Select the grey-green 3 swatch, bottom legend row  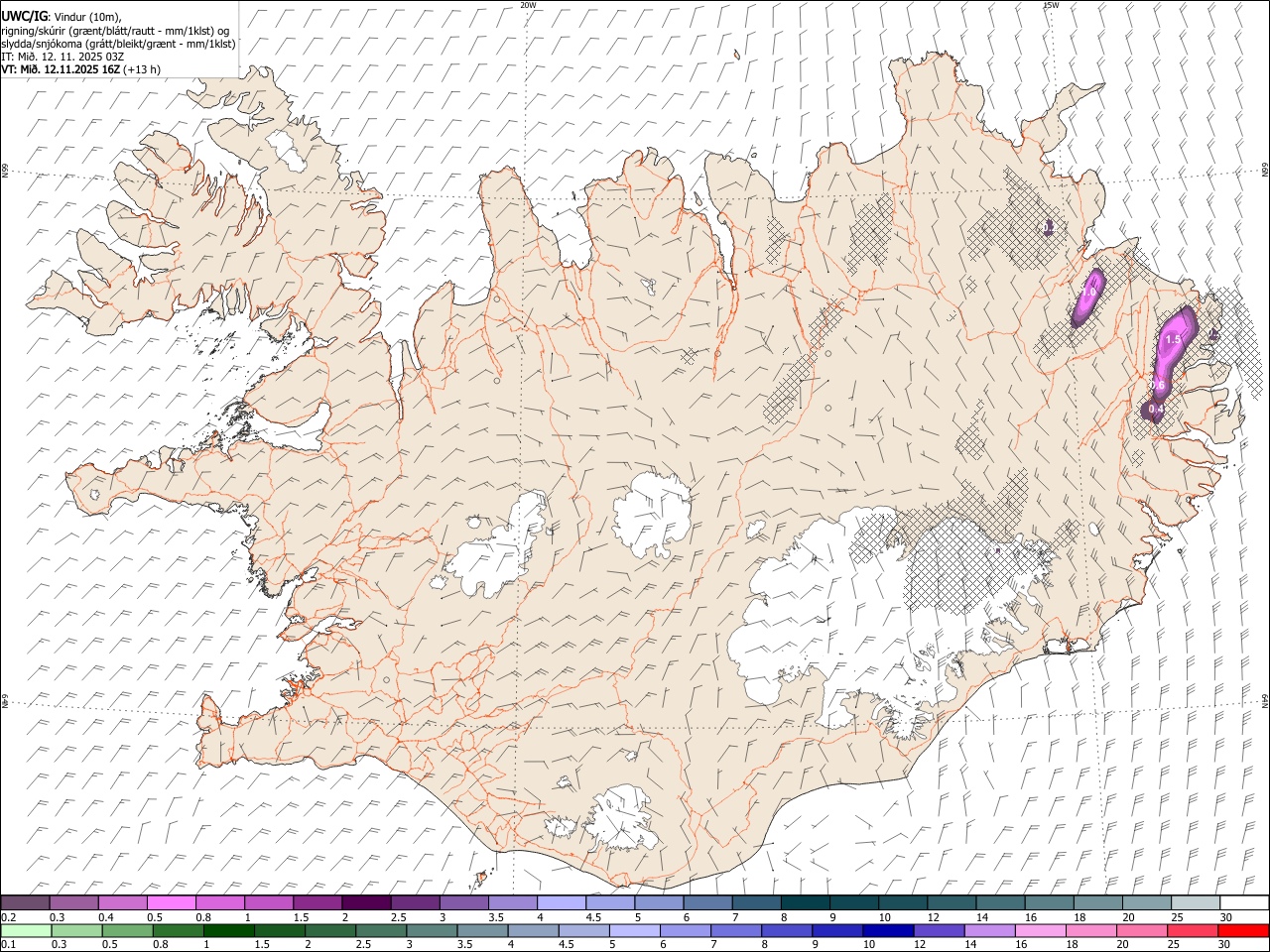(432, 931)
